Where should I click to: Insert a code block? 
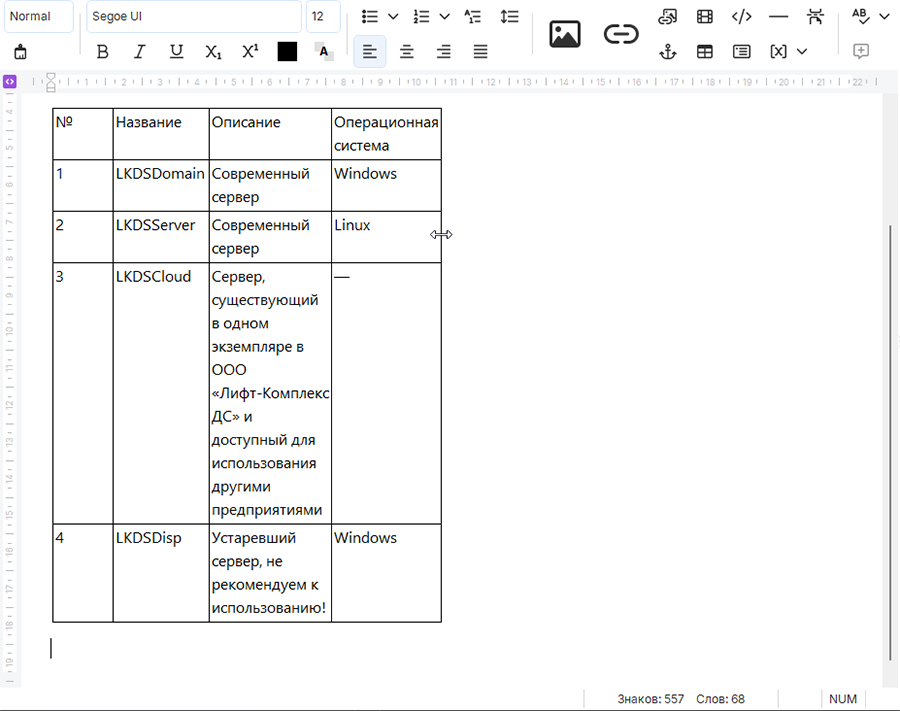pos(742,17)
